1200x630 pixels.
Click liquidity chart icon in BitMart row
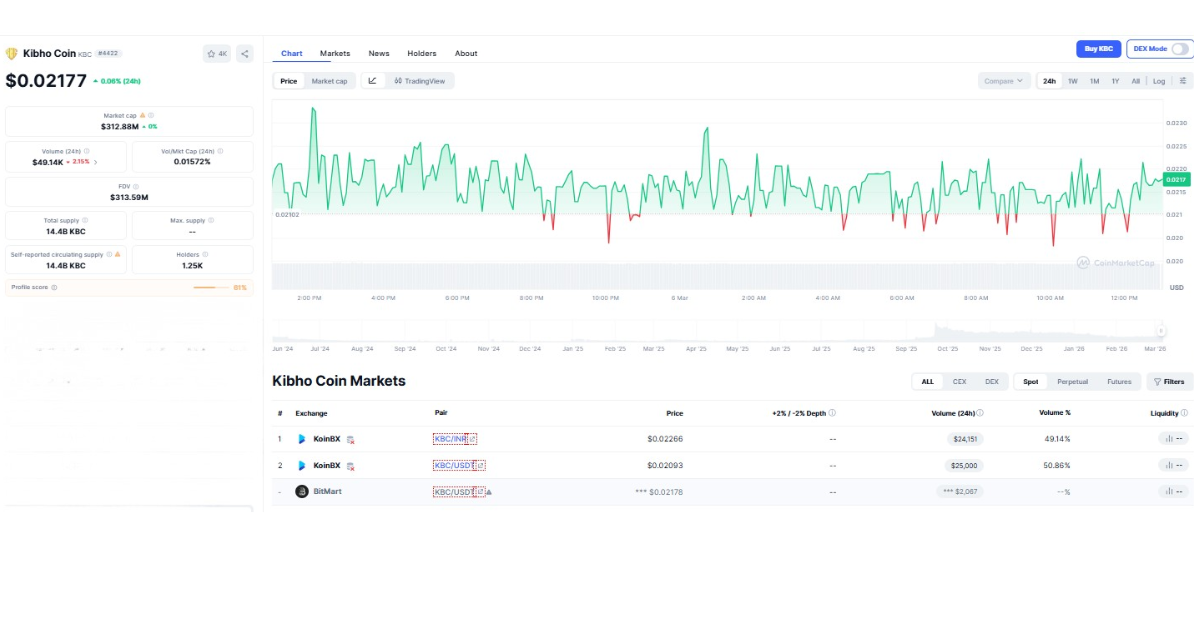(1168, 491)
